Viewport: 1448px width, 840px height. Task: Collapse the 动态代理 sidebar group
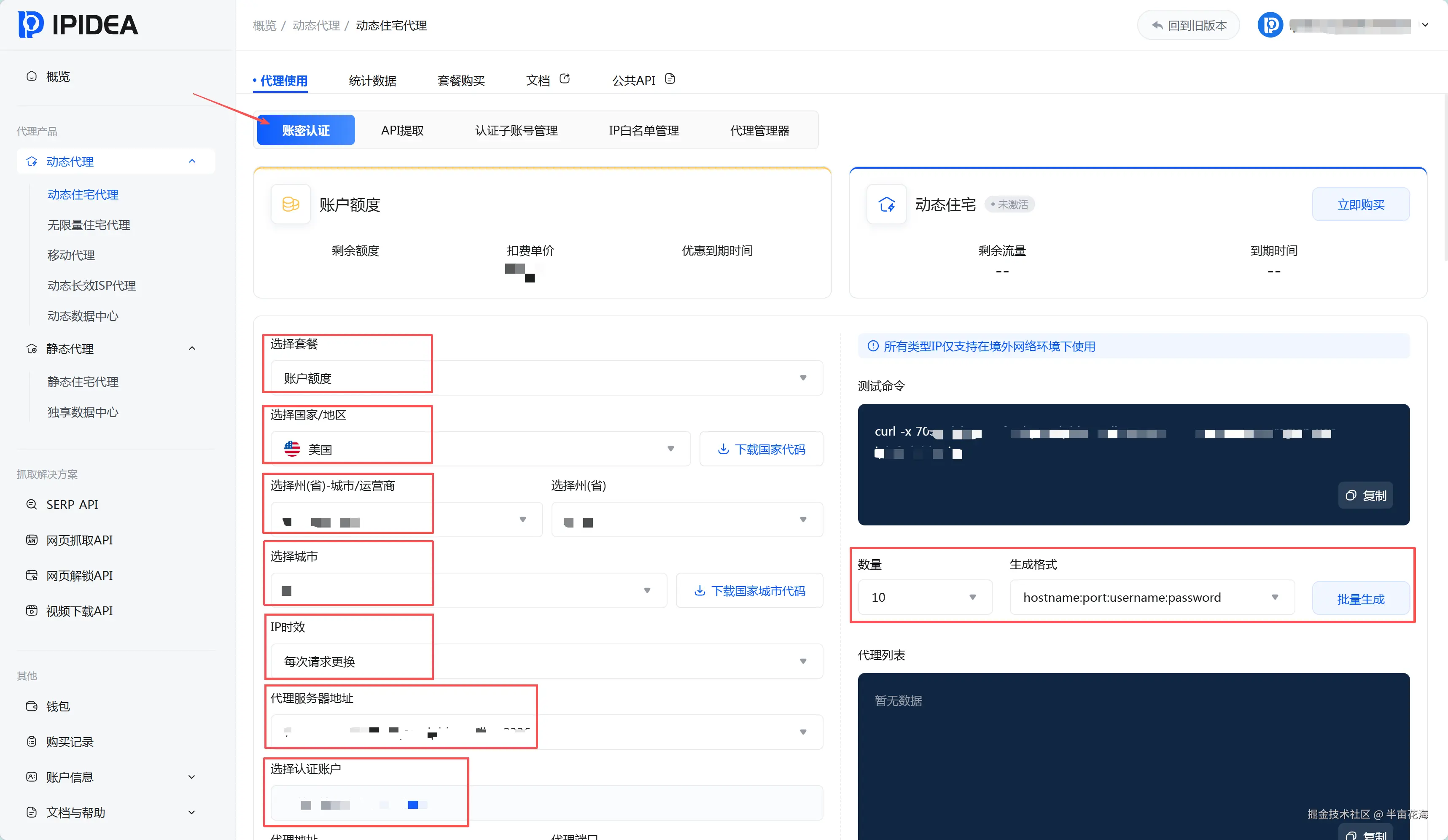[x=192, y=162]
